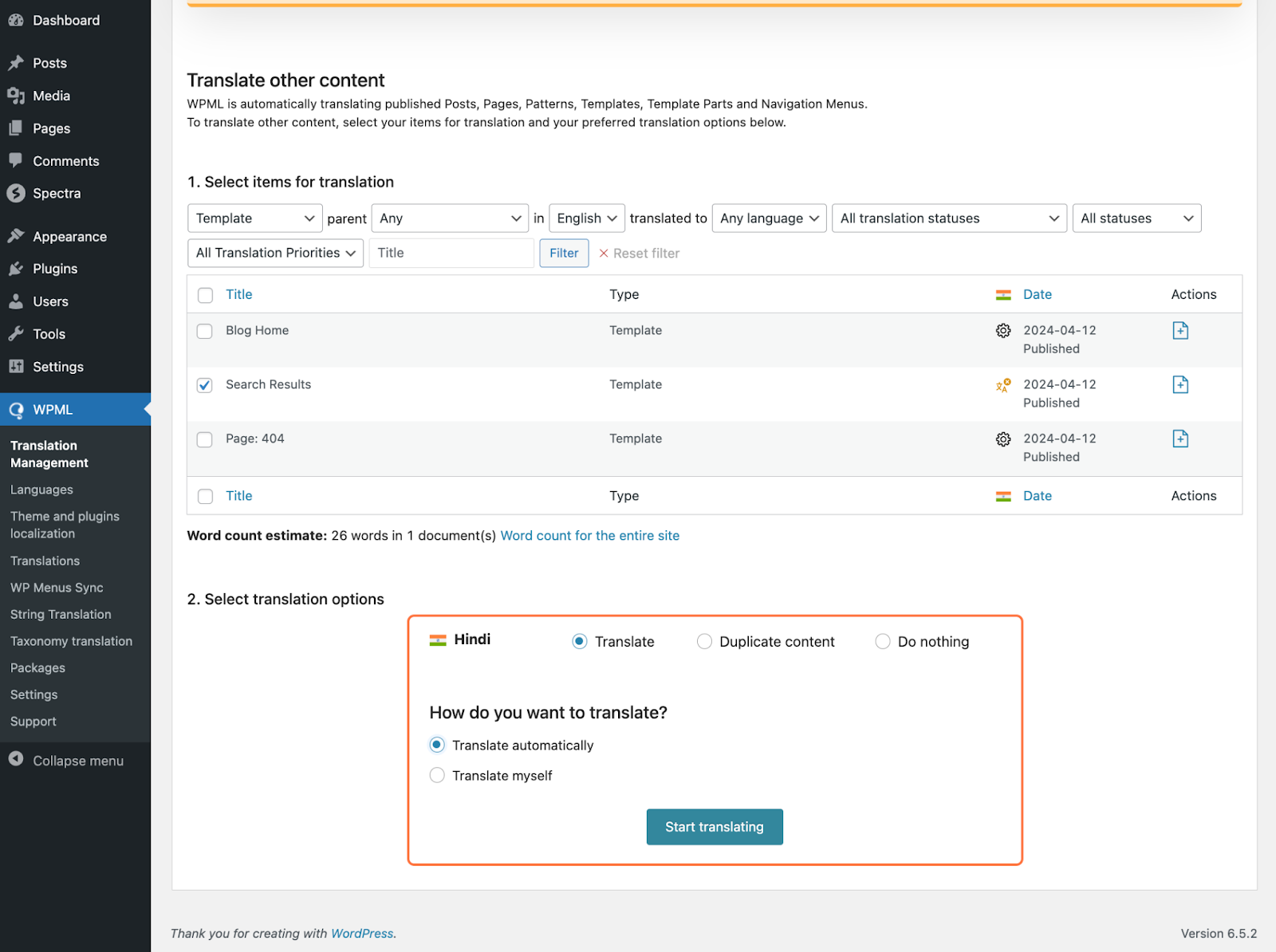Open Translation Management in the WPML submenu
The image size is (1276, 952).
click(49, 454)
